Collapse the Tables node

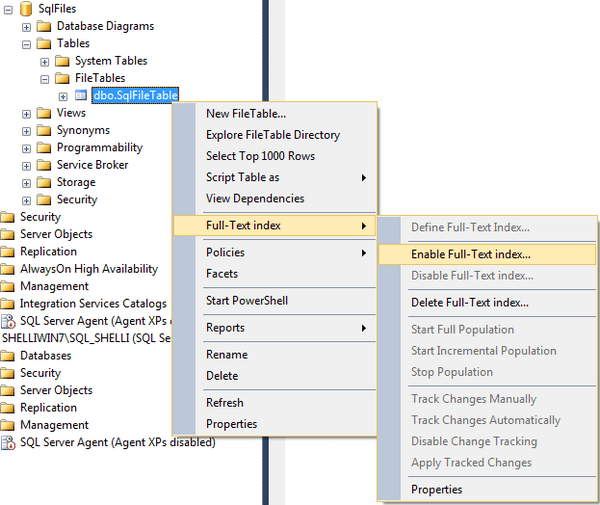pos(26,44)
